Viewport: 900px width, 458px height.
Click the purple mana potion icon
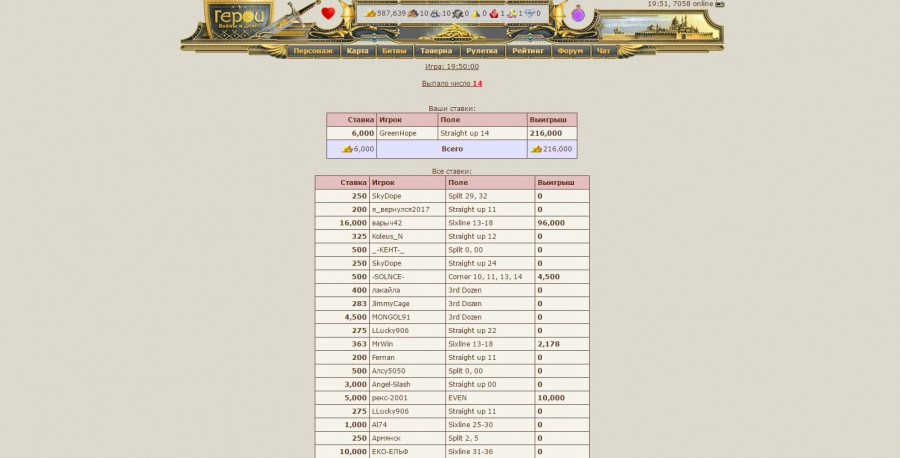pyautogui.click(x=578, y=14)
